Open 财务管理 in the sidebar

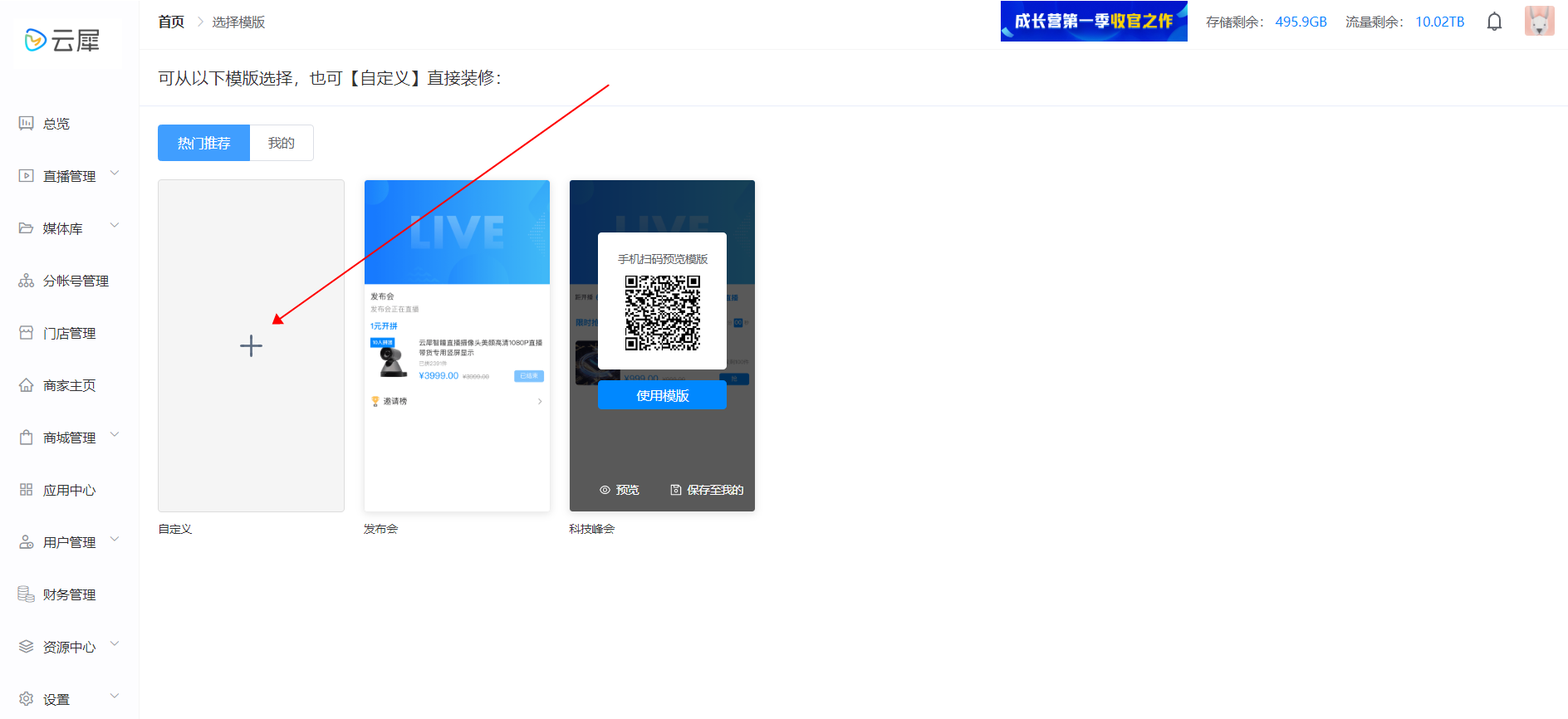(x=70, y=594)
